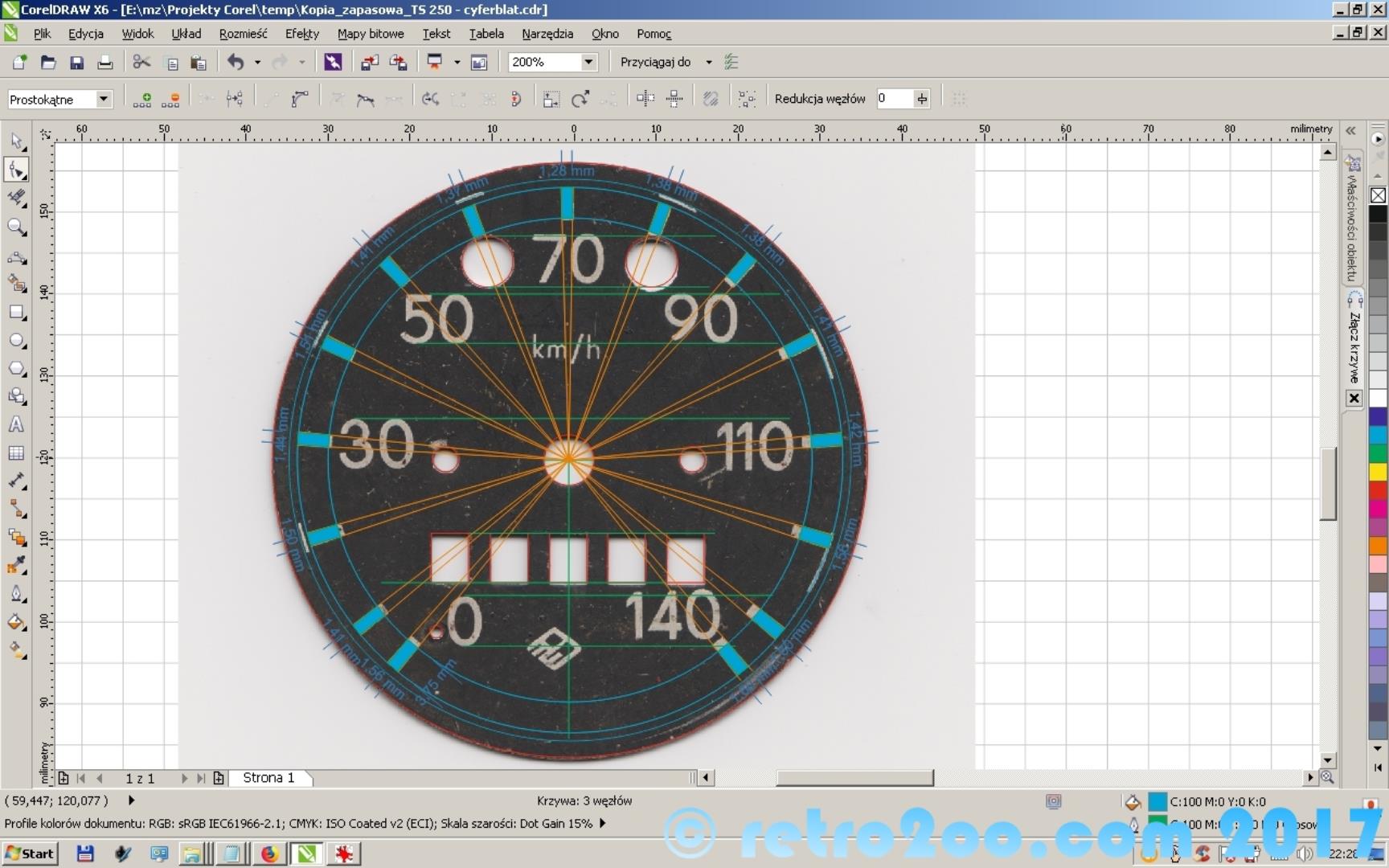1389x868 pixels.
Task: Choose the Rectangle tool
Action: [16, 313]
